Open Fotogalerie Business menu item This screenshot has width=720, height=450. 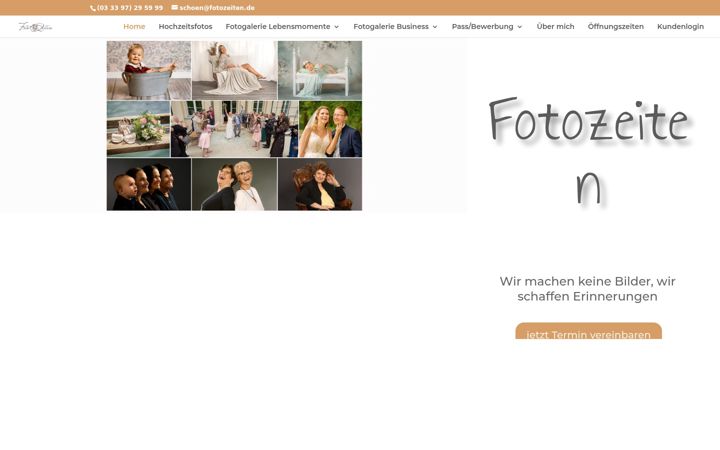(391, 27)
